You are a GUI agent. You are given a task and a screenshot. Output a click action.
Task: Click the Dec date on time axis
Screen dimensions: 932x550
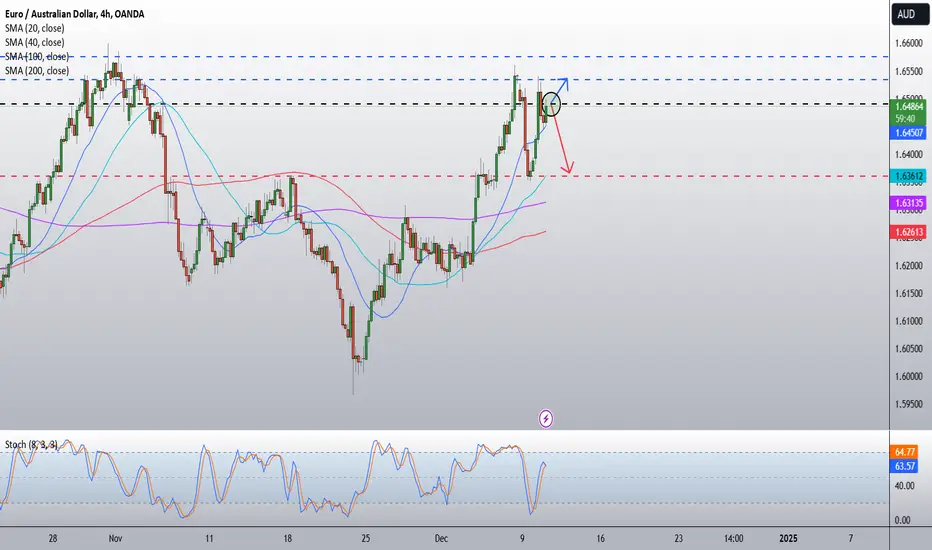441,539
